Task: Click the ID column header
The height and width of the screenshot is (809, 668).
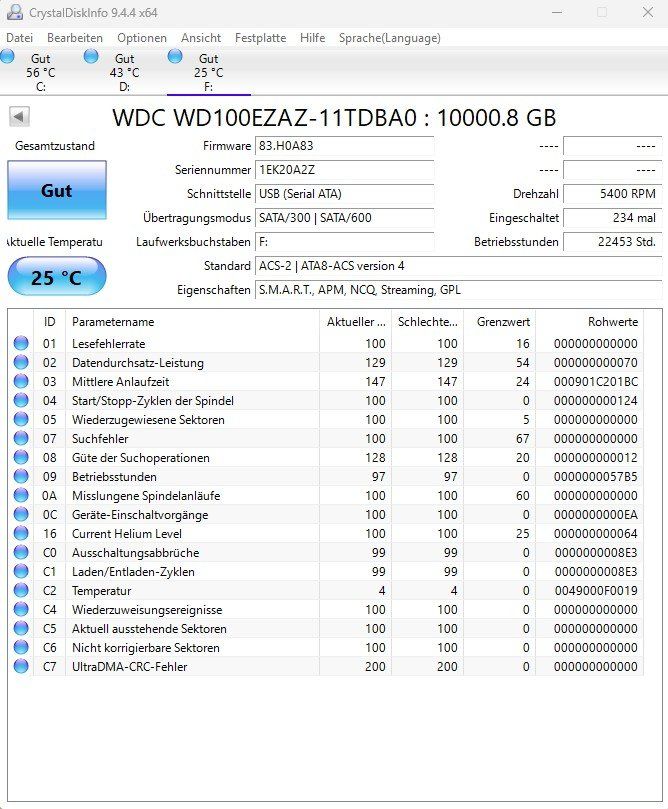Action: click(49, 322)
